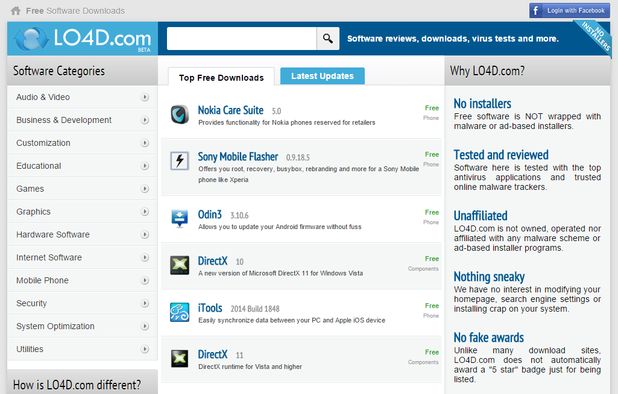Expand the Games category arrow
Screen dimensions: 618x394
[145, 189]
